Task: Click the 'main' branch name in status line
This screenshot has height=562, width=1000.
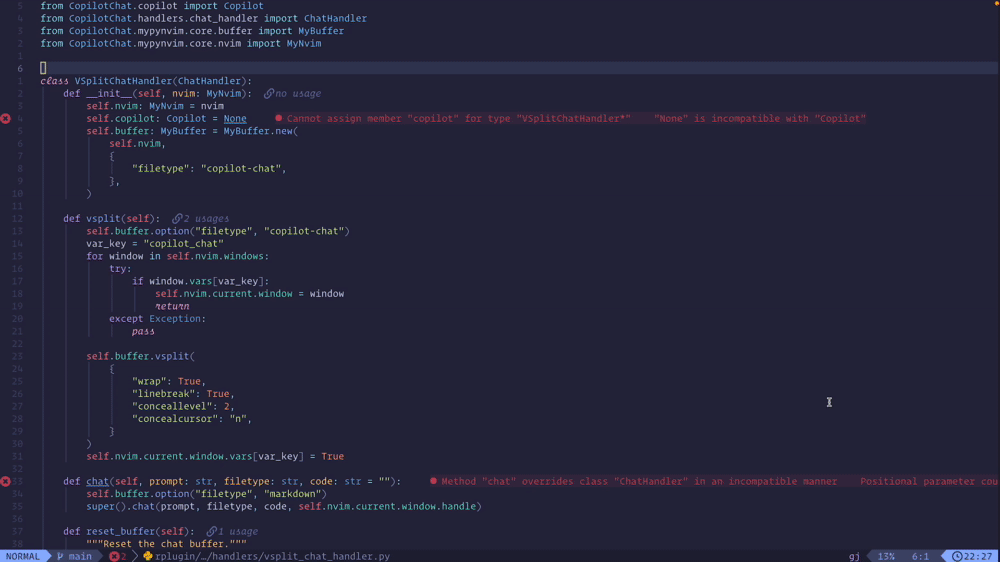Action: pyautogui.click(x=80, y=556)
